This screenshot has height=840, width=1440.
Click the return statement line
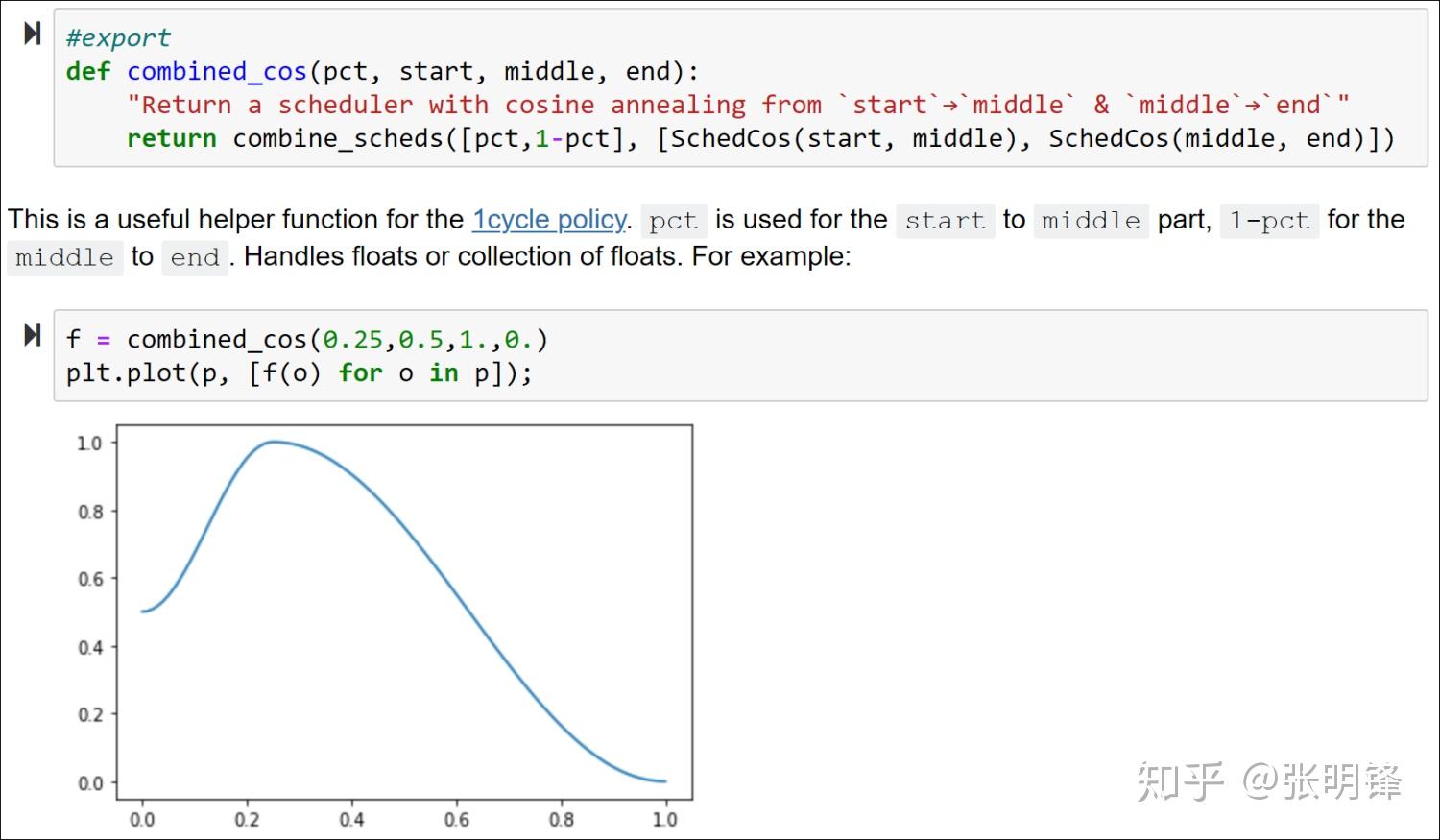[760, 139]
